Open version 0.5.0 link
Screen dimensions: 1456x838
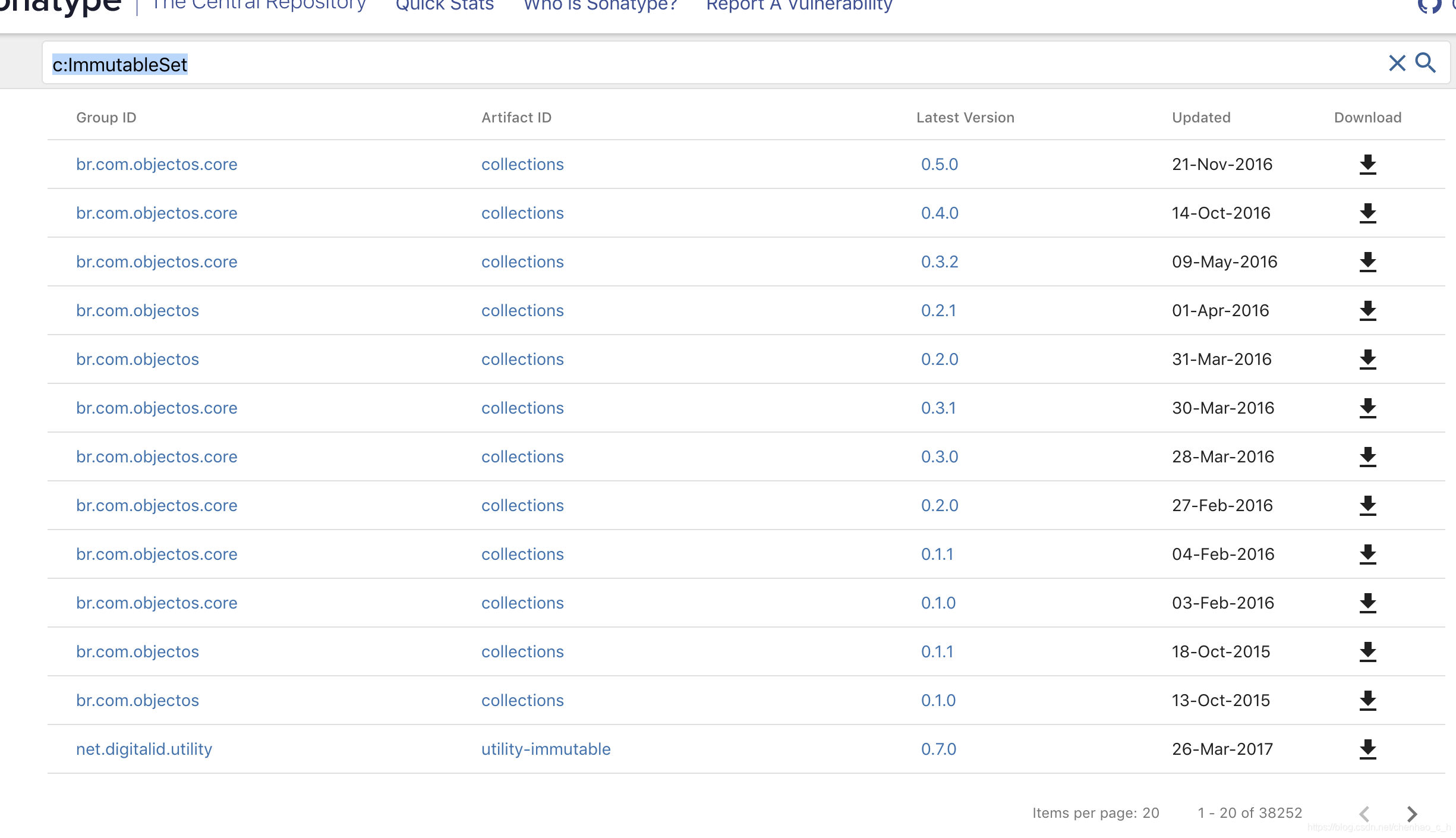(x=939, y=164)
